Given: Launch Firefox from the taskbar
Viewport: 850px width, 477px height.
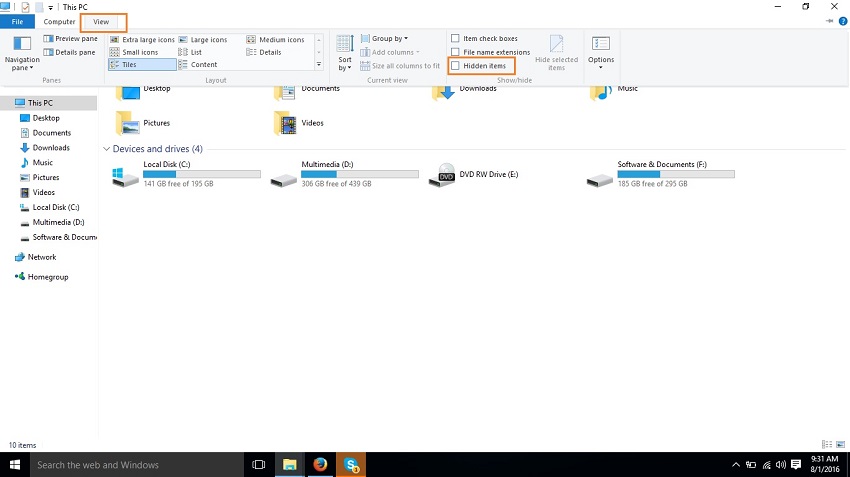Looking at the screenshot, I should [x=320, y=465].
